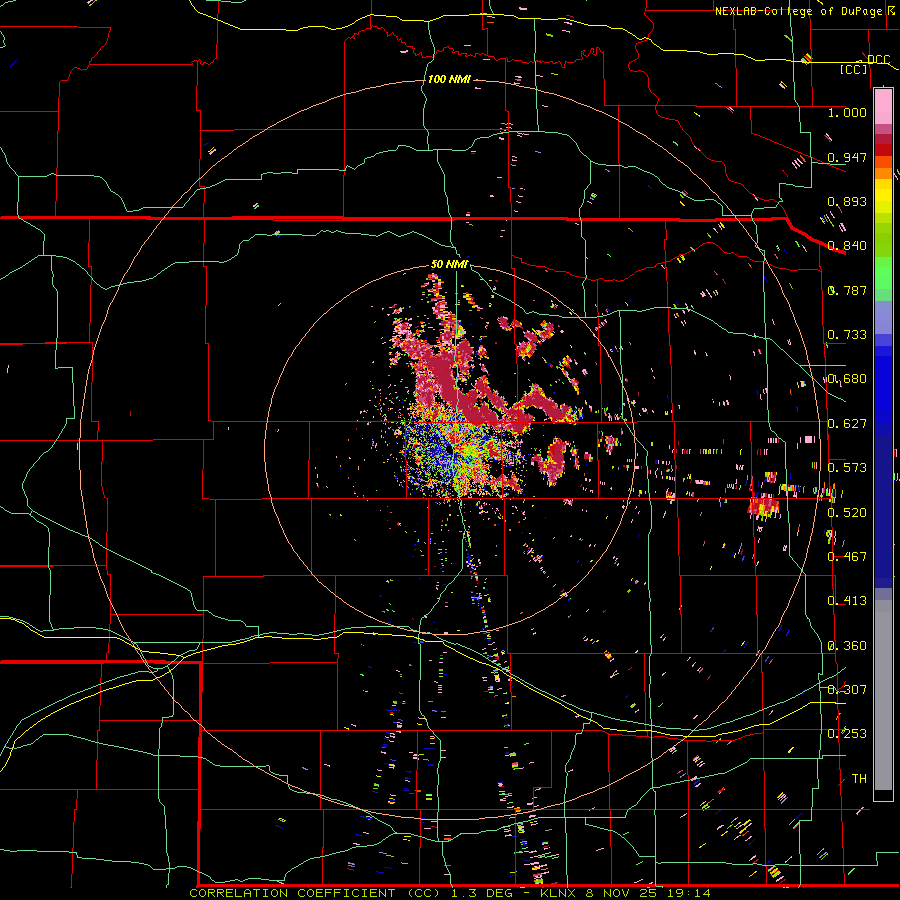The width and height of the screenshot is (900, 900).
Task: Select the 0.467 value on the color scale
Action: tap(847, 557)
